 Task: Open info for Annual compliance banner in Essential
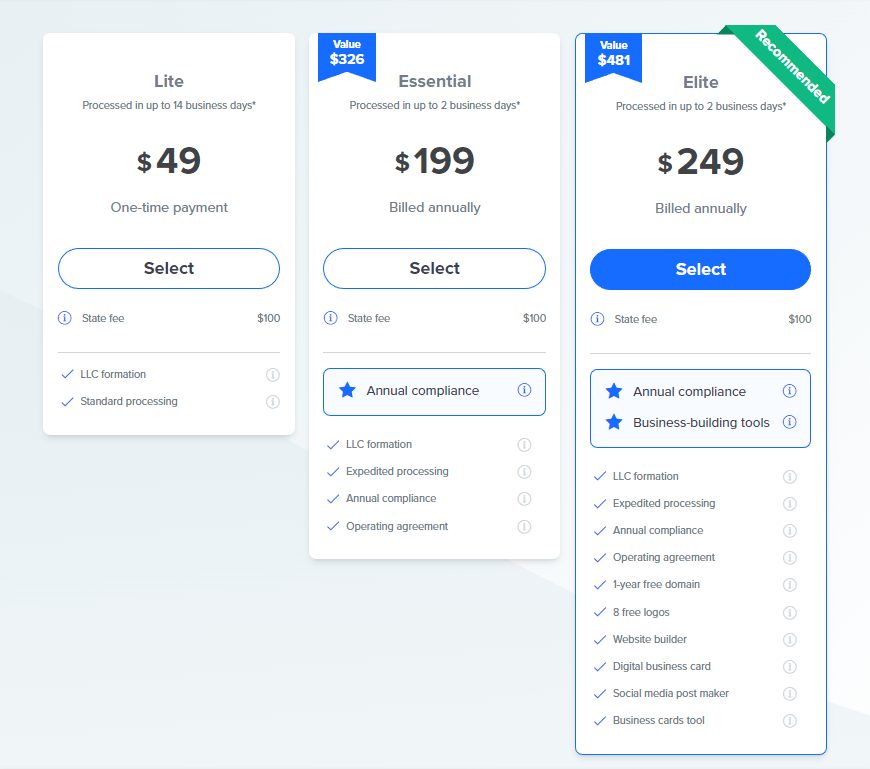click(x=524, y=392)
